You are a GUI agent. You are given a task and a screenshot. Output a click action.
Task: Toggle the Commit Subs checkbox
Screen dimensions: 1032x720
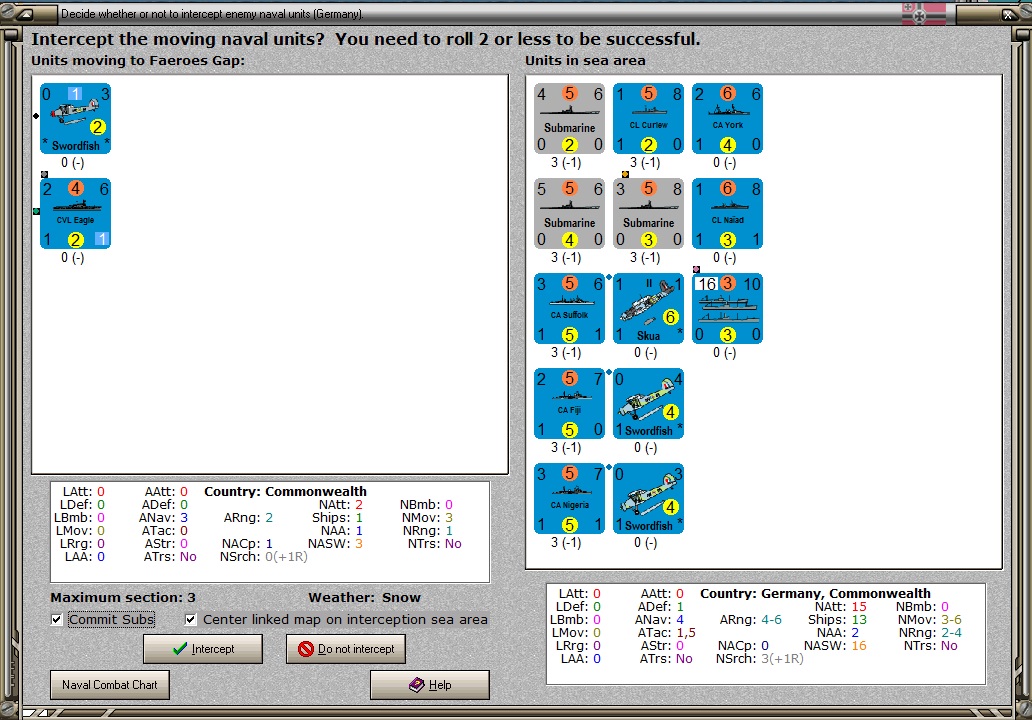pyautogui.click(x=57, y=619)
